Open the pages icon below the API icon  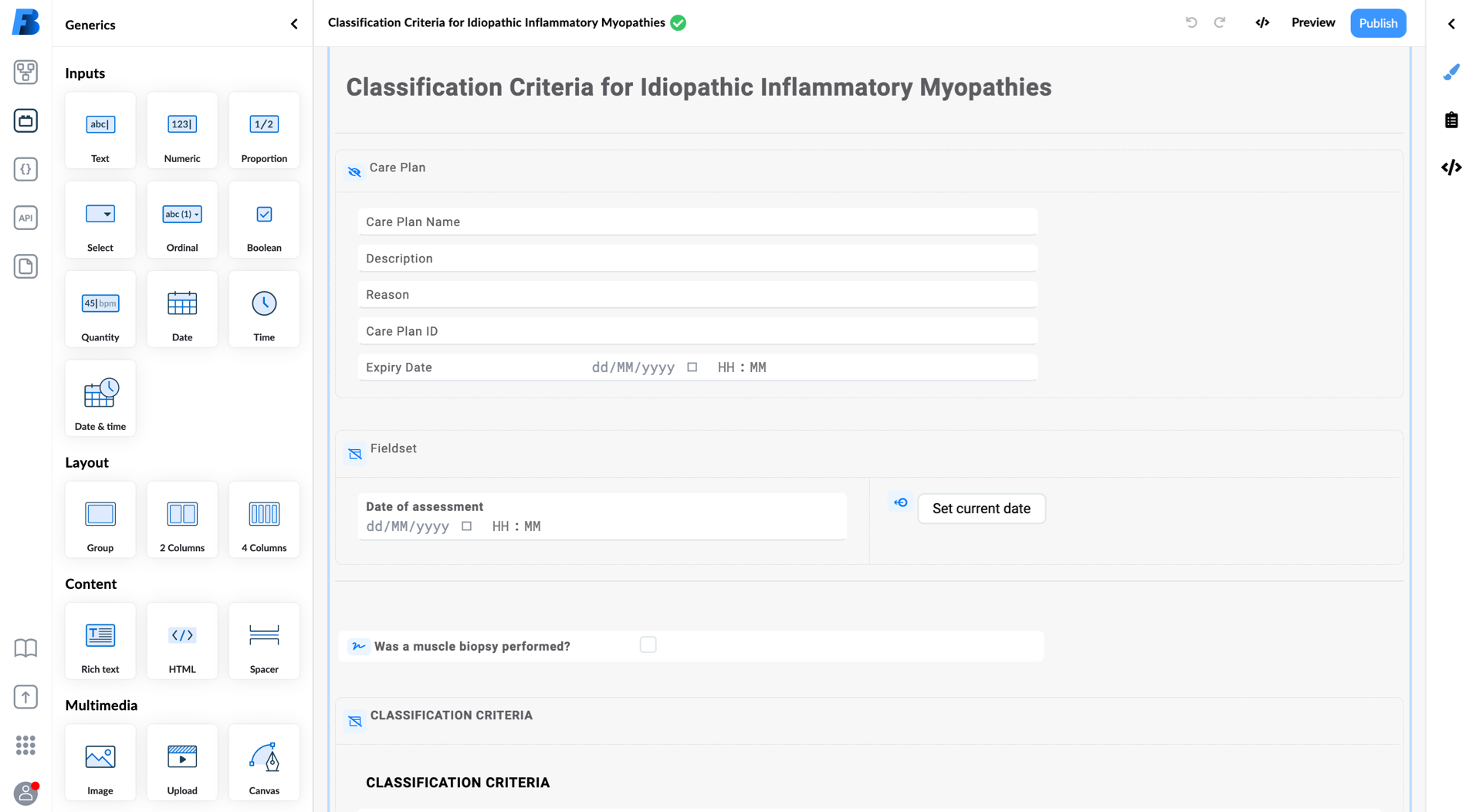click(x=25, y=266)
